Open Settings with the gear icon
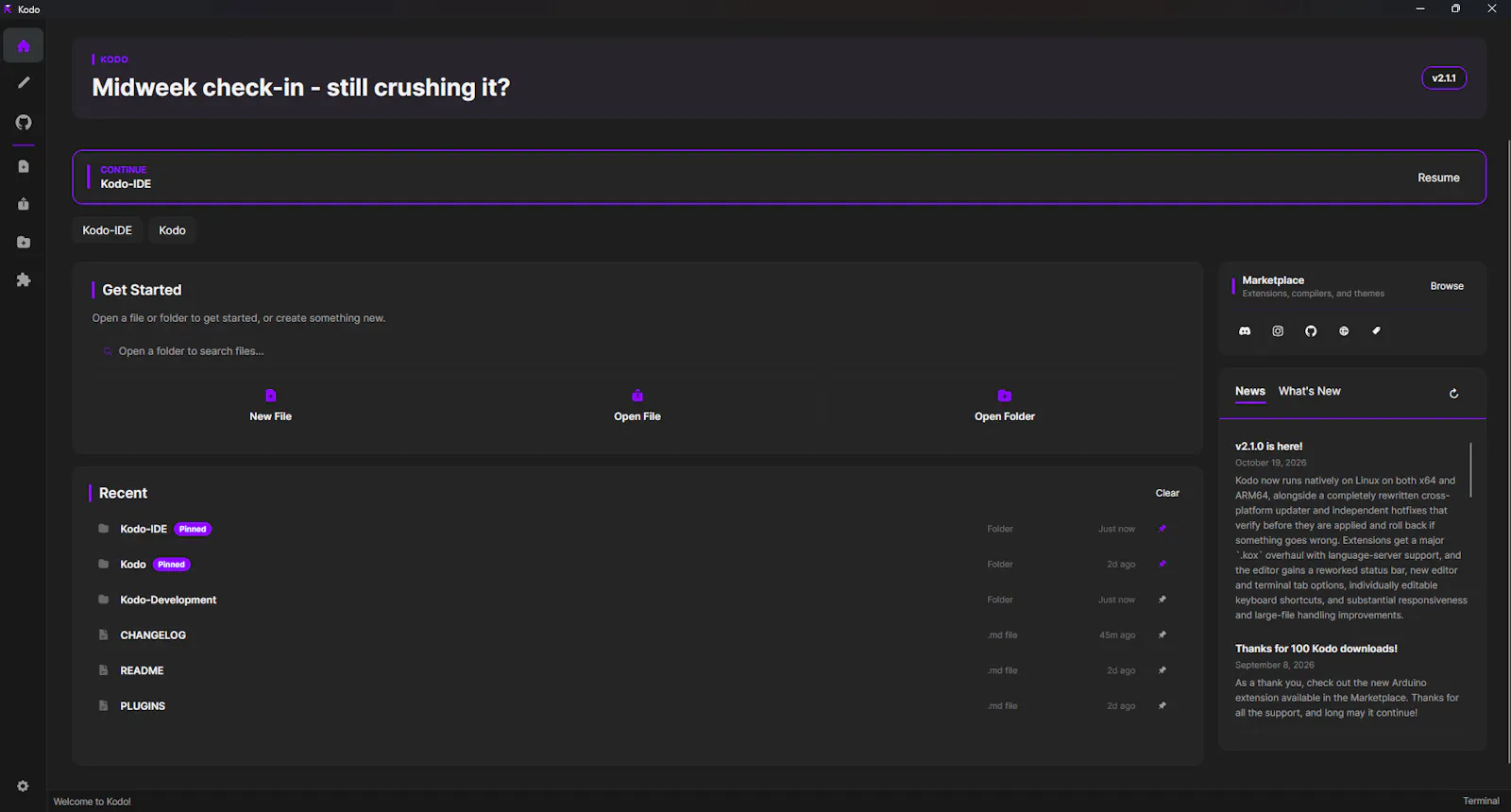This screenshot has width=1511, height=812. coord(23,787)
